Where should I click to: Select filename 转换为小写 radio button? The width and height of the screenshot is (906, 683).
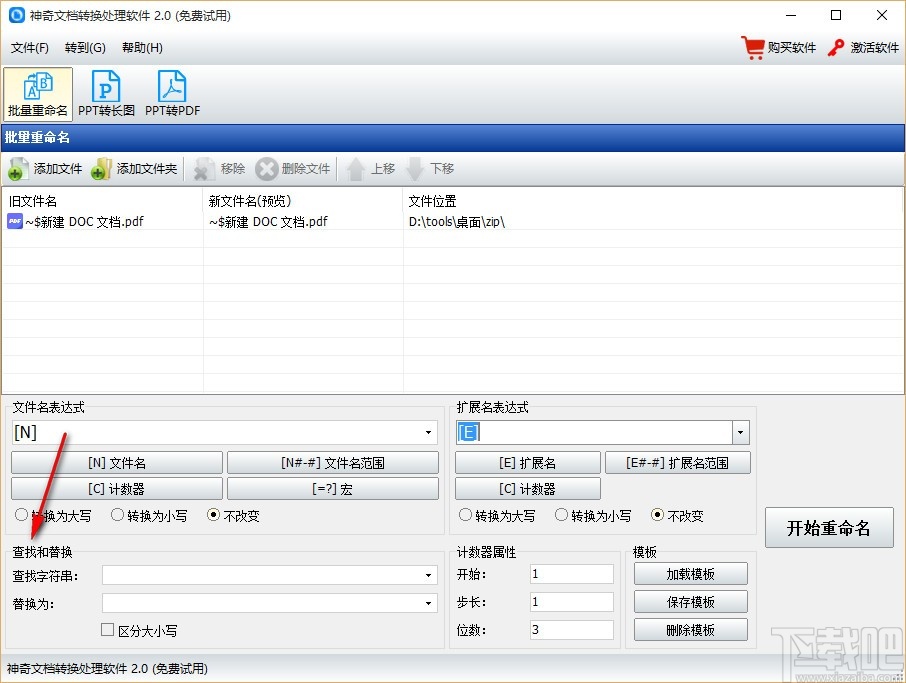117,515
